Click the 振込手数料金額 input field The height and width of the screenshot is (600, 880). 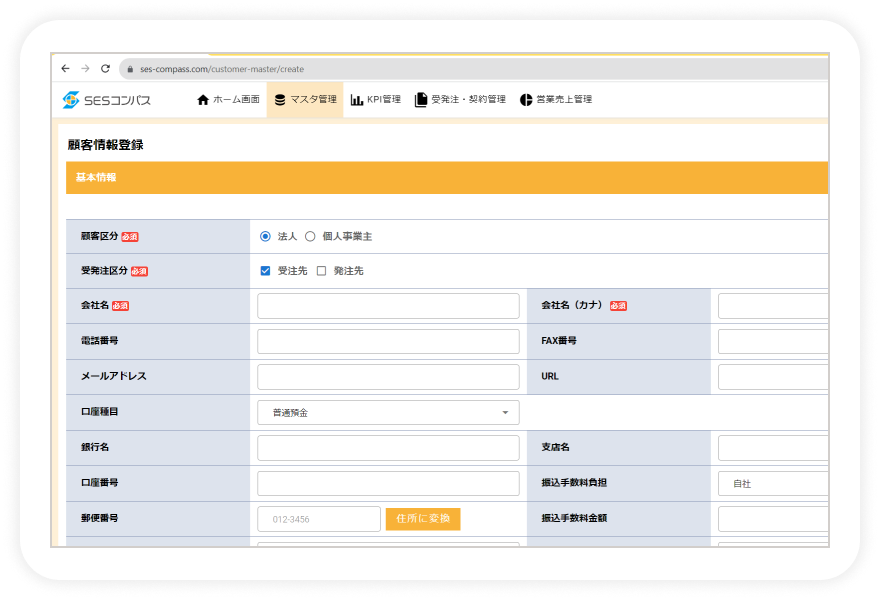773,519
